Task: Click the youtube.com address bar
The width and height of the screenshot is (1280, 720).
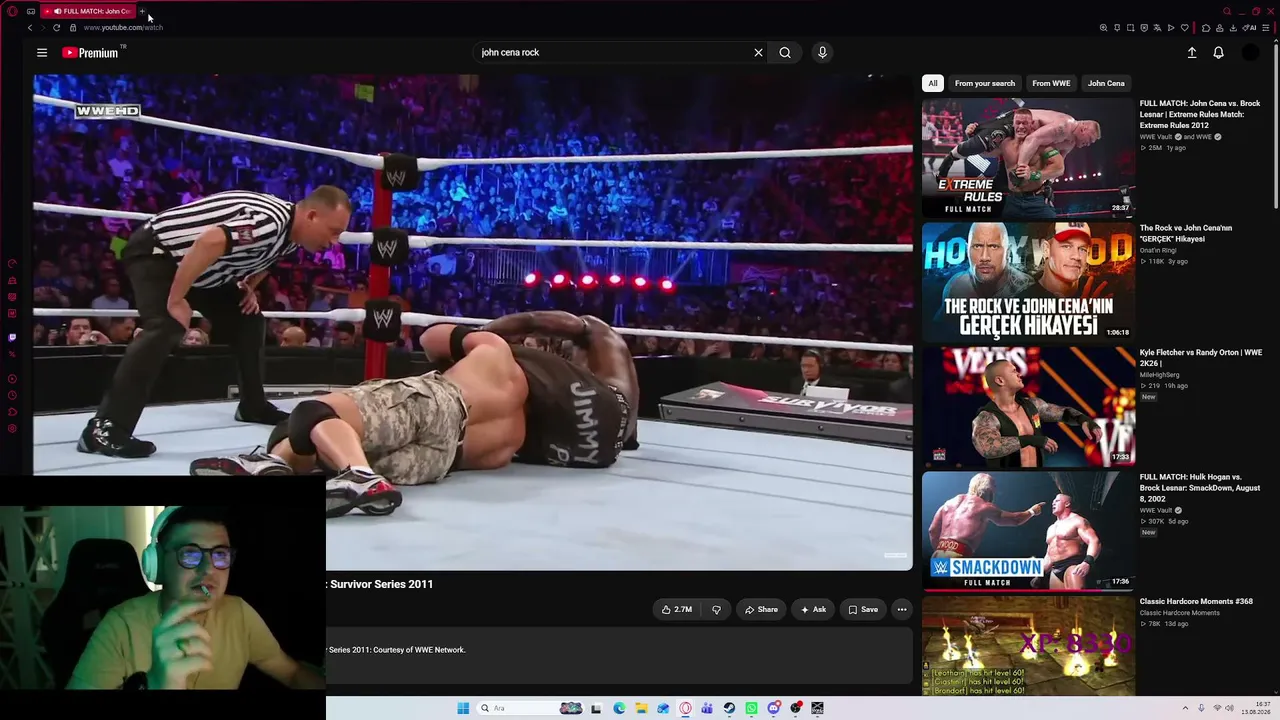Action: pyautogui.click(x=123, y=28)
